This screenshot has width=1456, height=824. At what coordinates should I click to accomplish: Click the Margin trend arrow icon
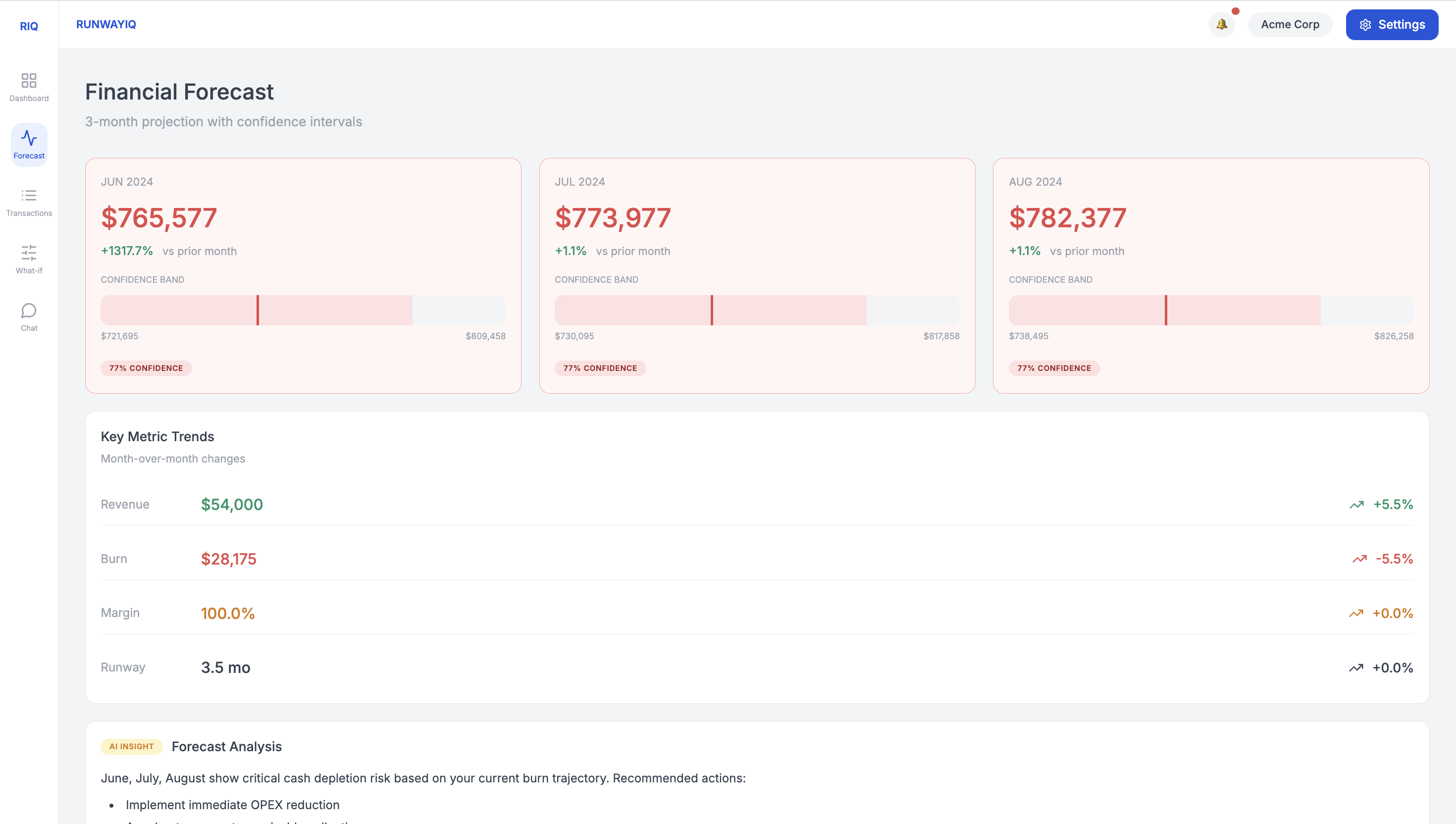[1356, 614]
